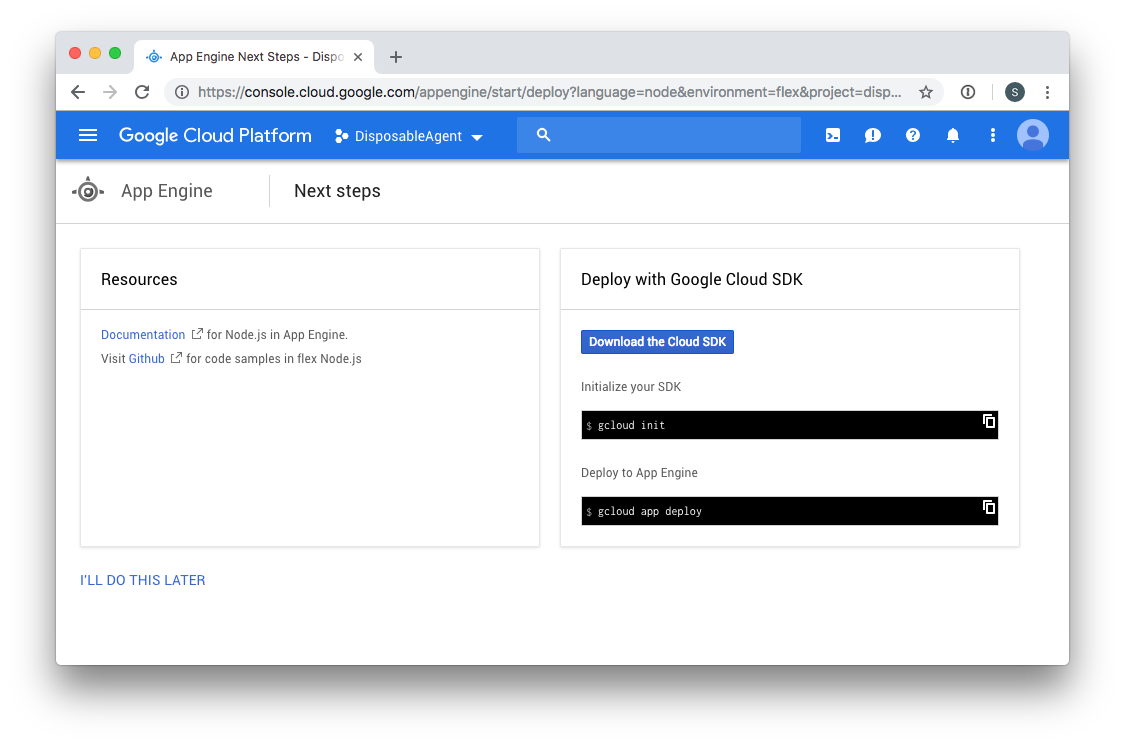Copy the gcloud app deploy command
This screenshot has width=1125, height=745.
(x=988, y=507)
